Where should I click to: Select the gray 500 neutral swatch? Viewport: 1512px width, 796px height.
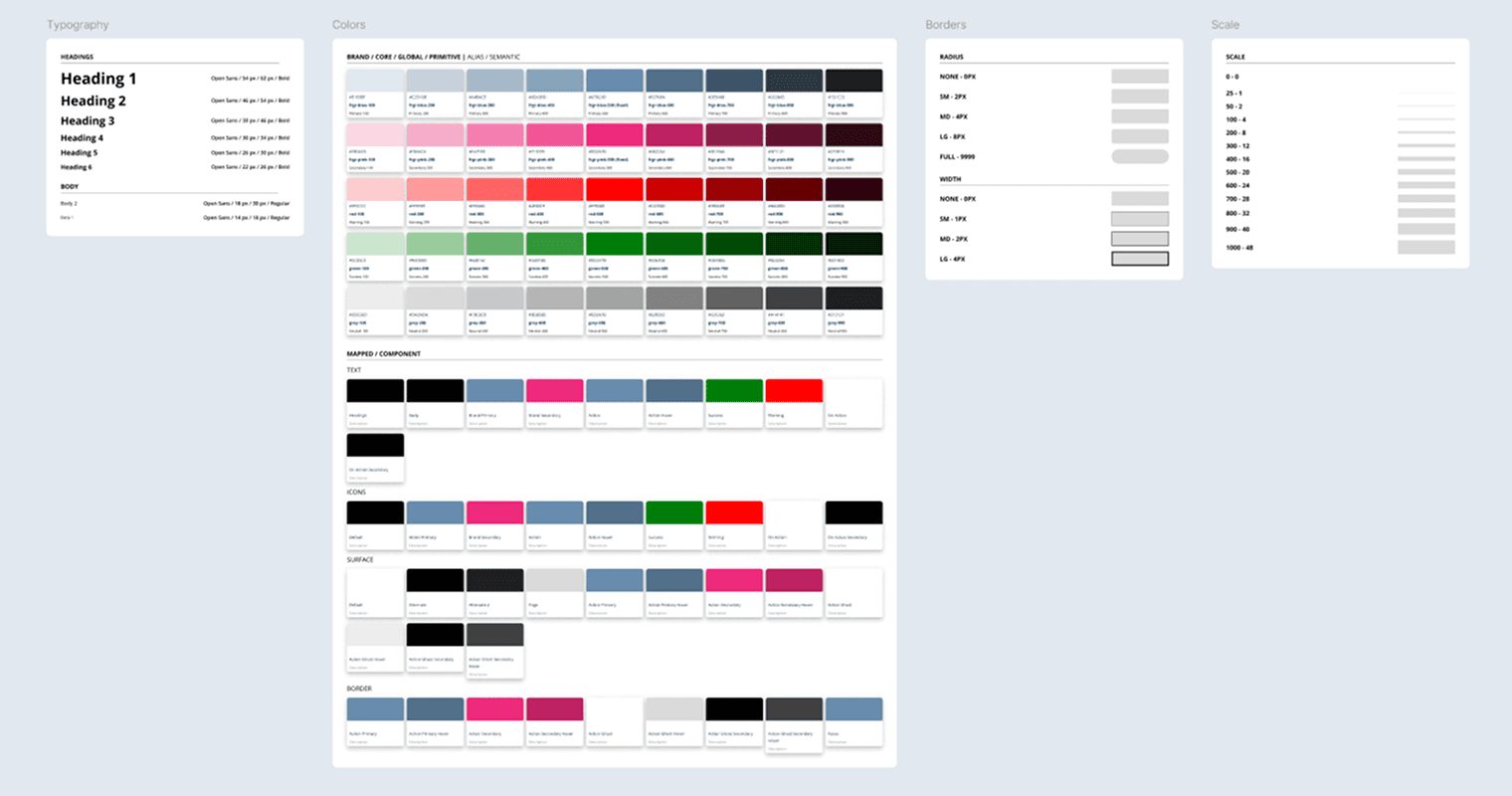(x=614, y=310)
